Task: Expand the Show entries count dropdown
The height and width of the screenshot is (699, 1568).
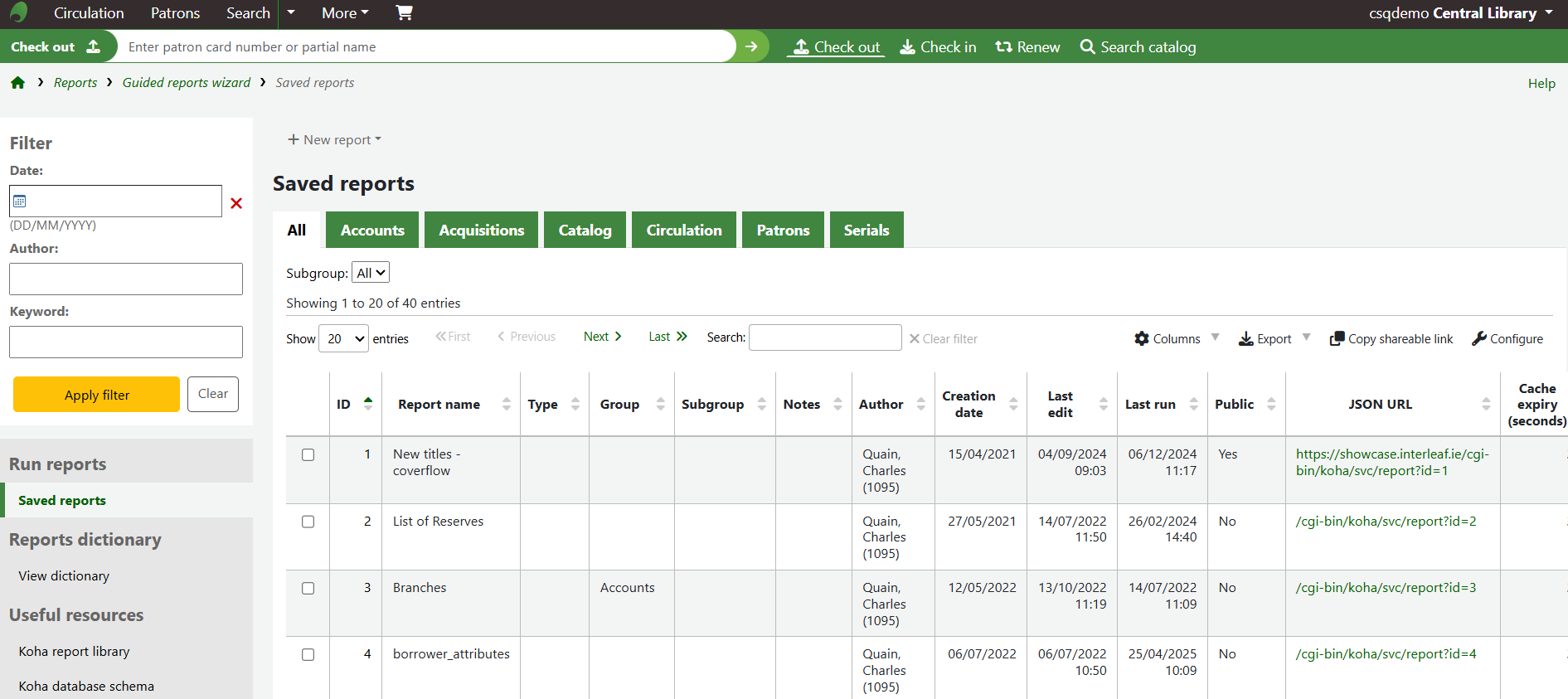Action: (x=343, y=338)
